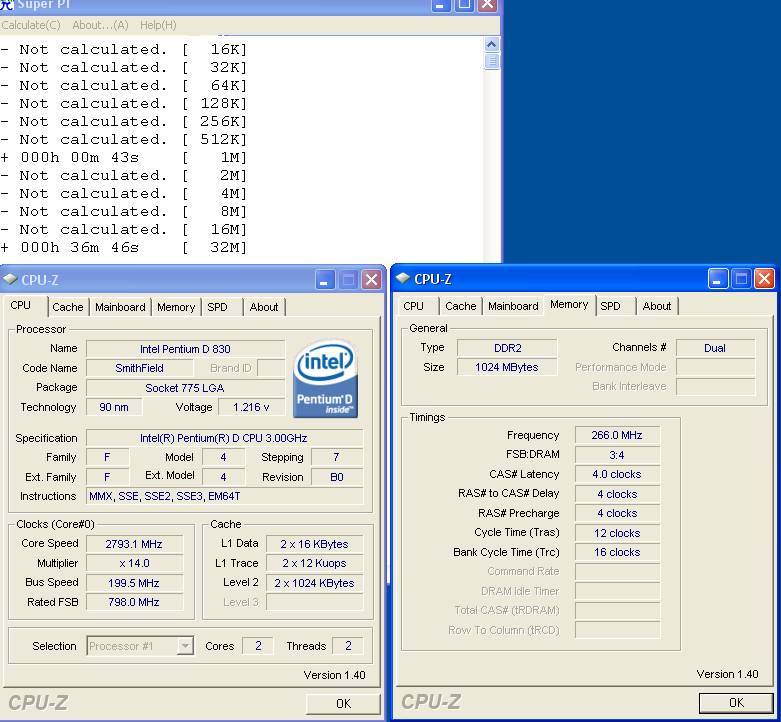Click the Not calculated 512K row
This screenshot has width=781, height=722.
(x=124, y=139)
